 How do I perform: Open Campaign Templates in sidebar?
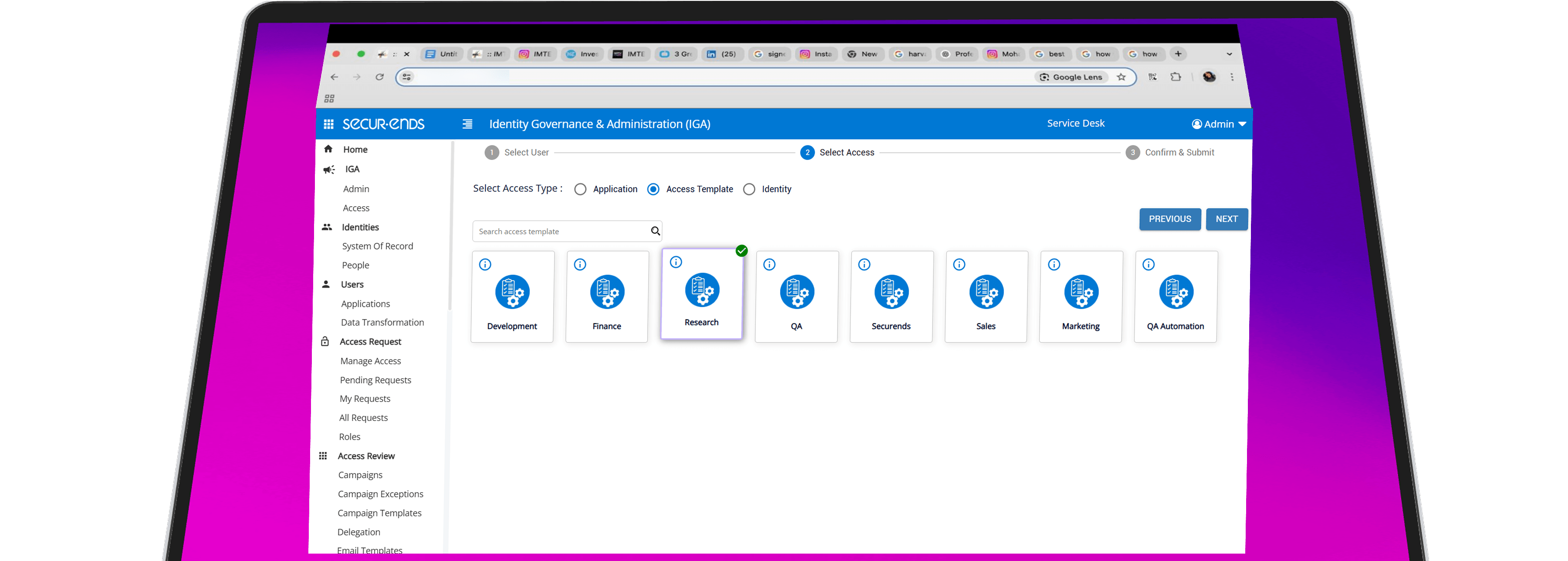379,513
